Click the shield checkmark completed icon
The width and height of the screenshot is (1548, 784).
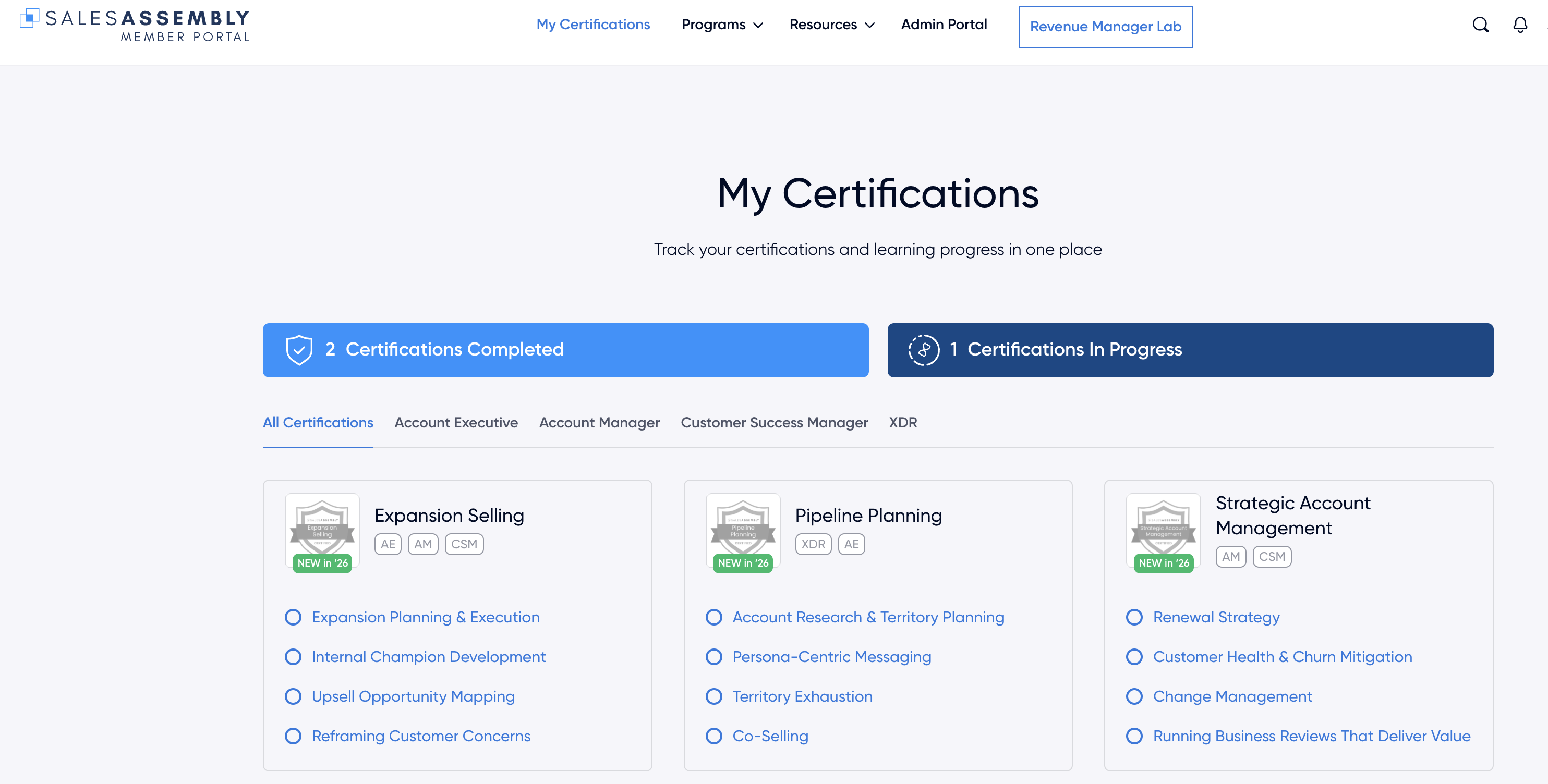click(299, 350)
